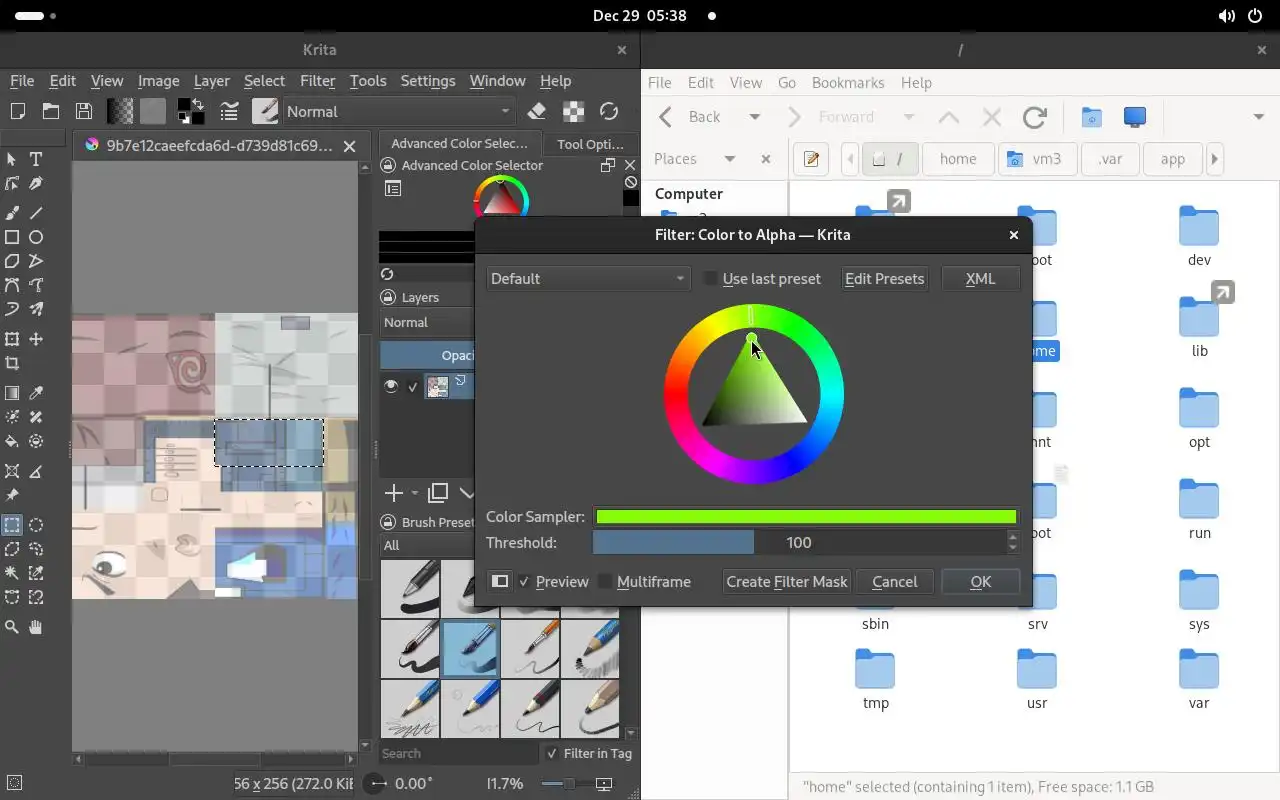The width and height of the screenshot is (1280, 800).
Task: Expand the add layer dropdown arrow
Action: pyautogui.click(x=415, y=493)
